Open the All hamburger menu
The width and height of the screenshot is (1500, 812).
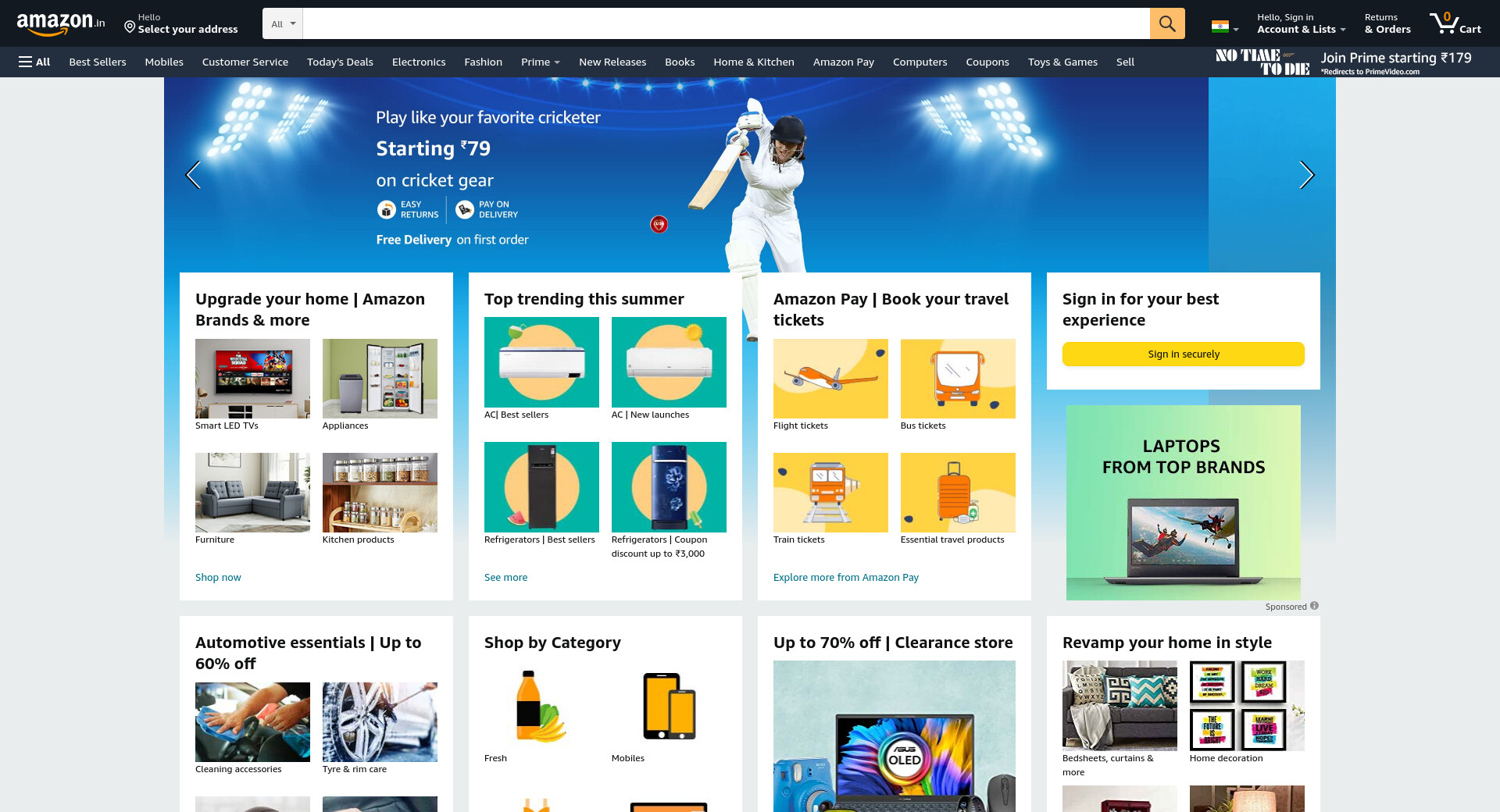[x=34, y=62]
